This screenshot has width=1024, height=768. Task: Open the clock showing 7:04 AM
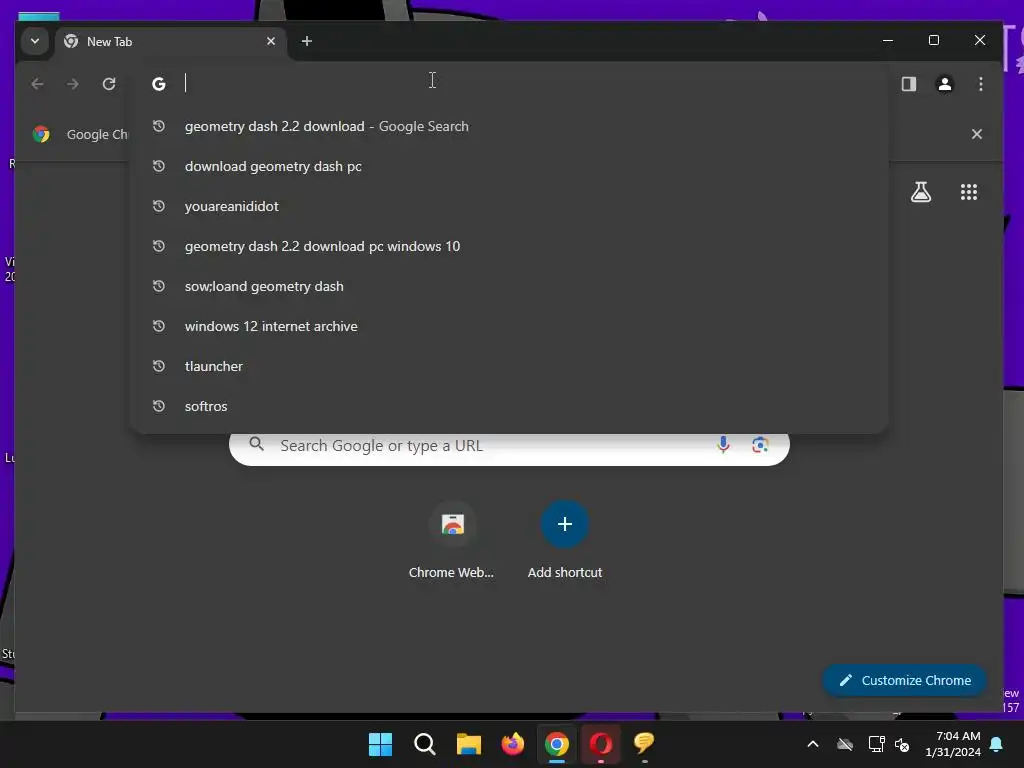click(953, 744)
